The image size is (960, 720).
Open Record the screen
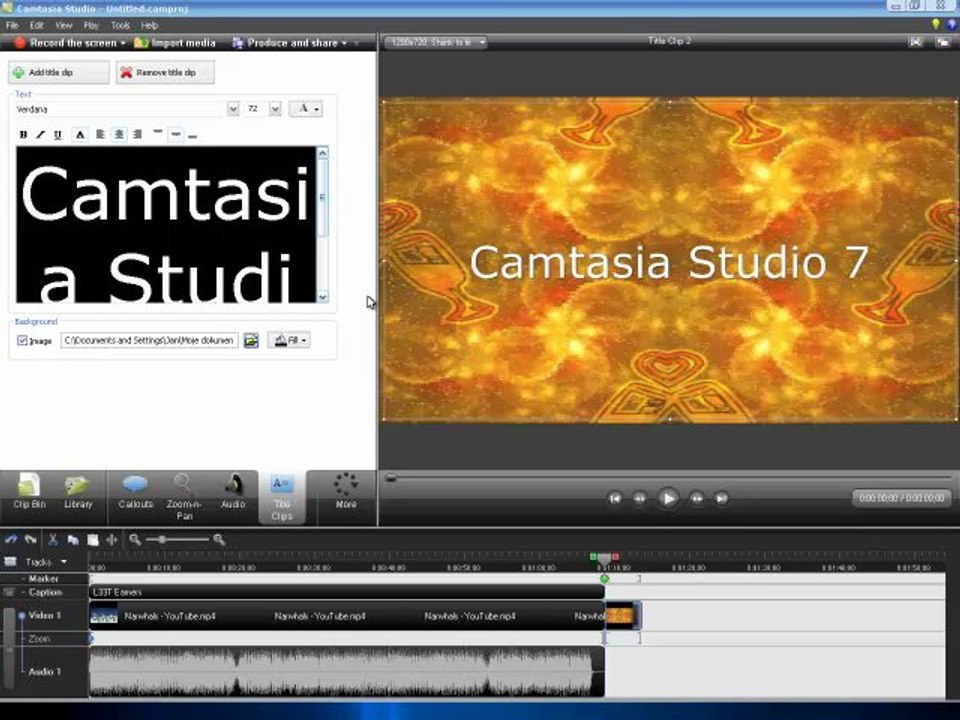pyautogui.click(x=66, y=43)
